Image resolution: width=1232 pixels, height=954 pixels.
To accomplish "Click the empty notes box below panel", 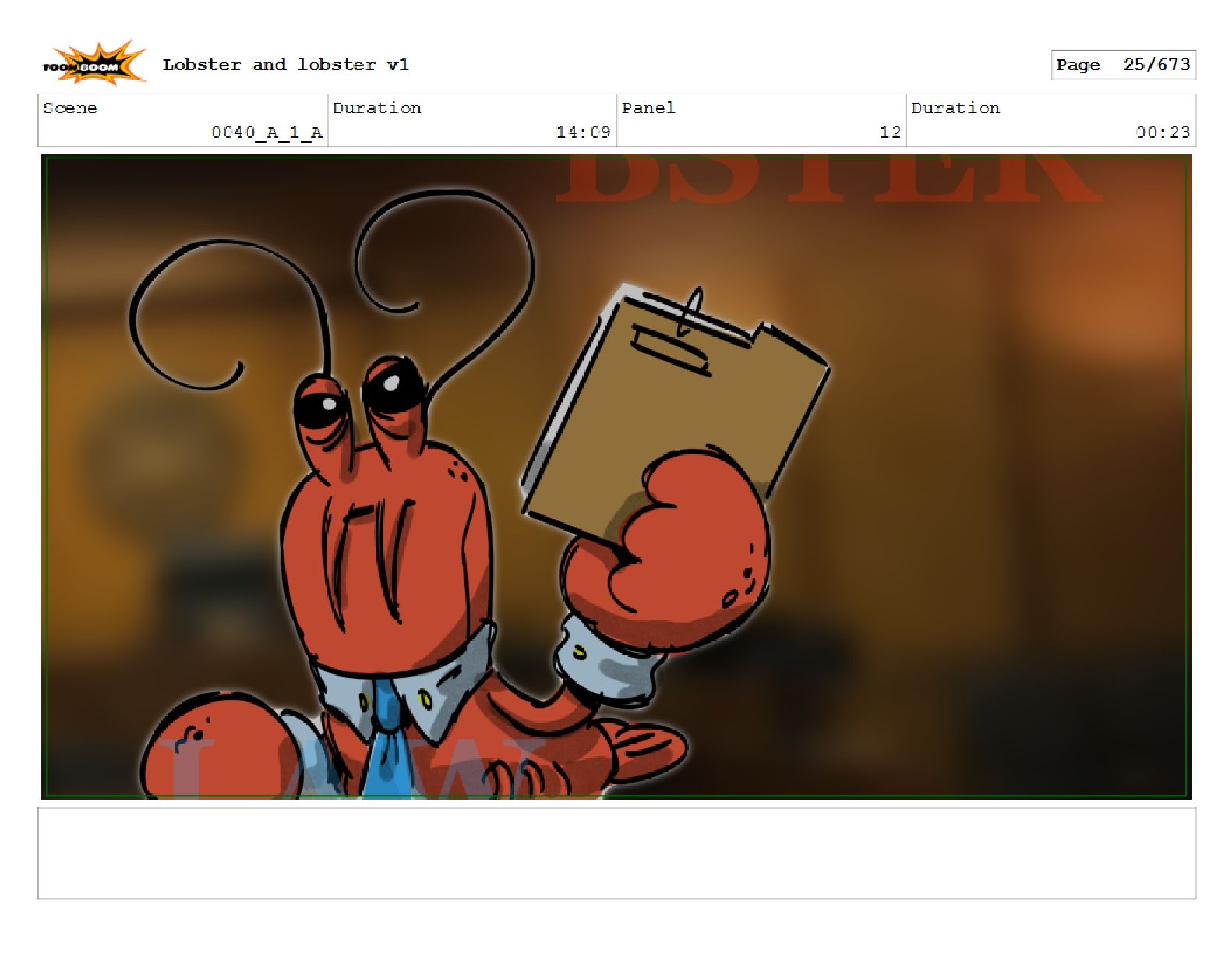I will (616, 853).
